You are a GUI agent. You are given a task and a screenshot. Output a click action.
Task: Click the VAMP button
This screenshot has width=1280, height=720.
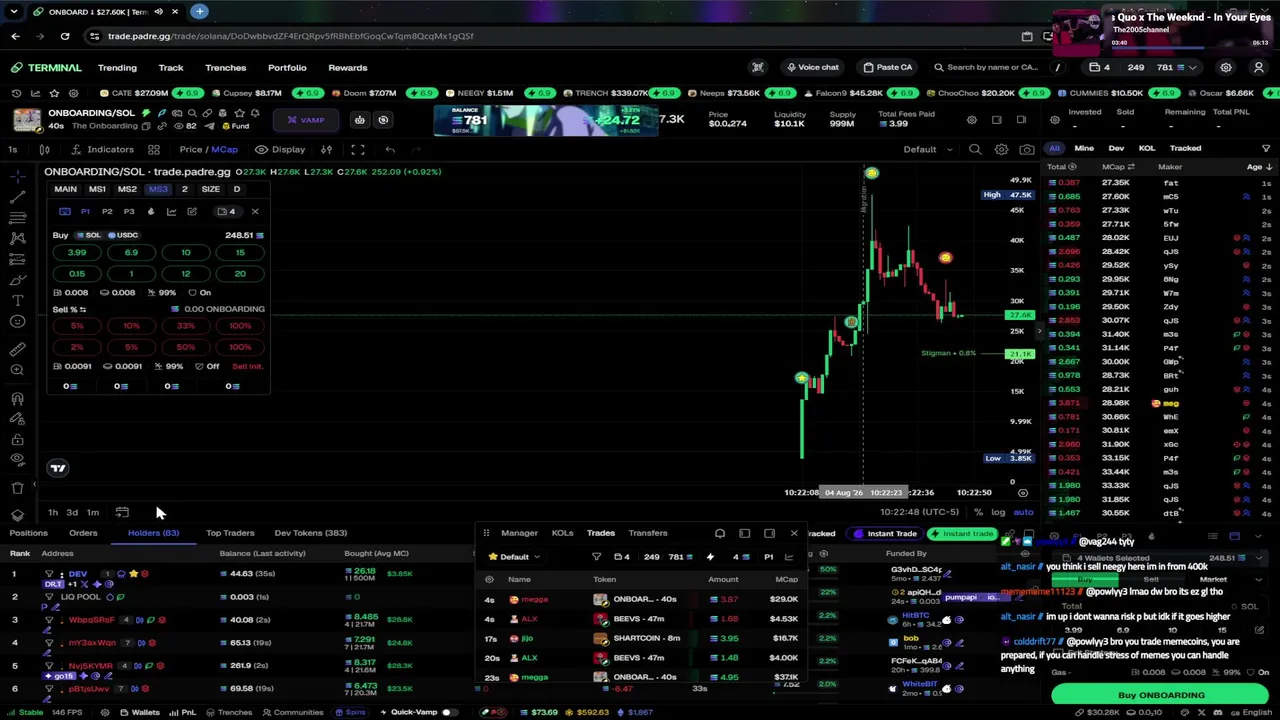pyautogui.click(x=305, y=120)
